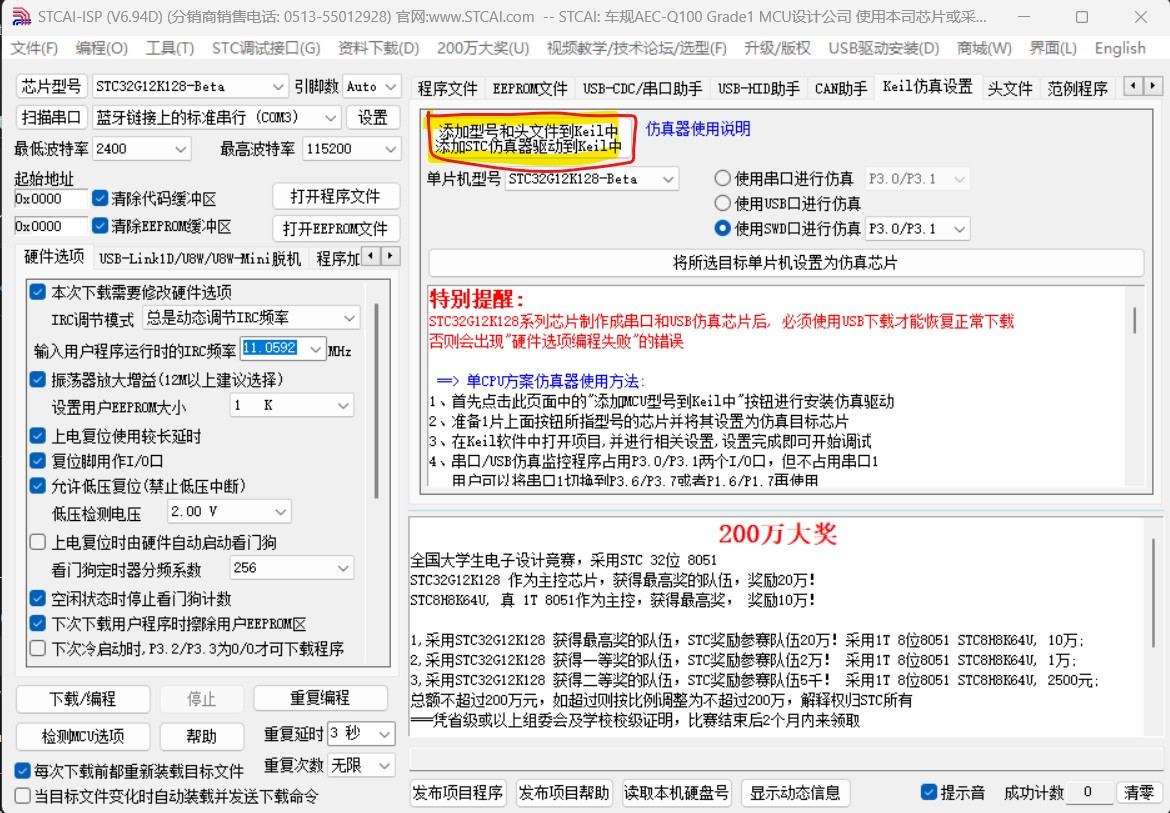The width and height of the screenshot is (1170, 813).
Task: Switch to USB-Link1D/U8W/U8W-Mini脱机 tab
Action: [200, 258]
